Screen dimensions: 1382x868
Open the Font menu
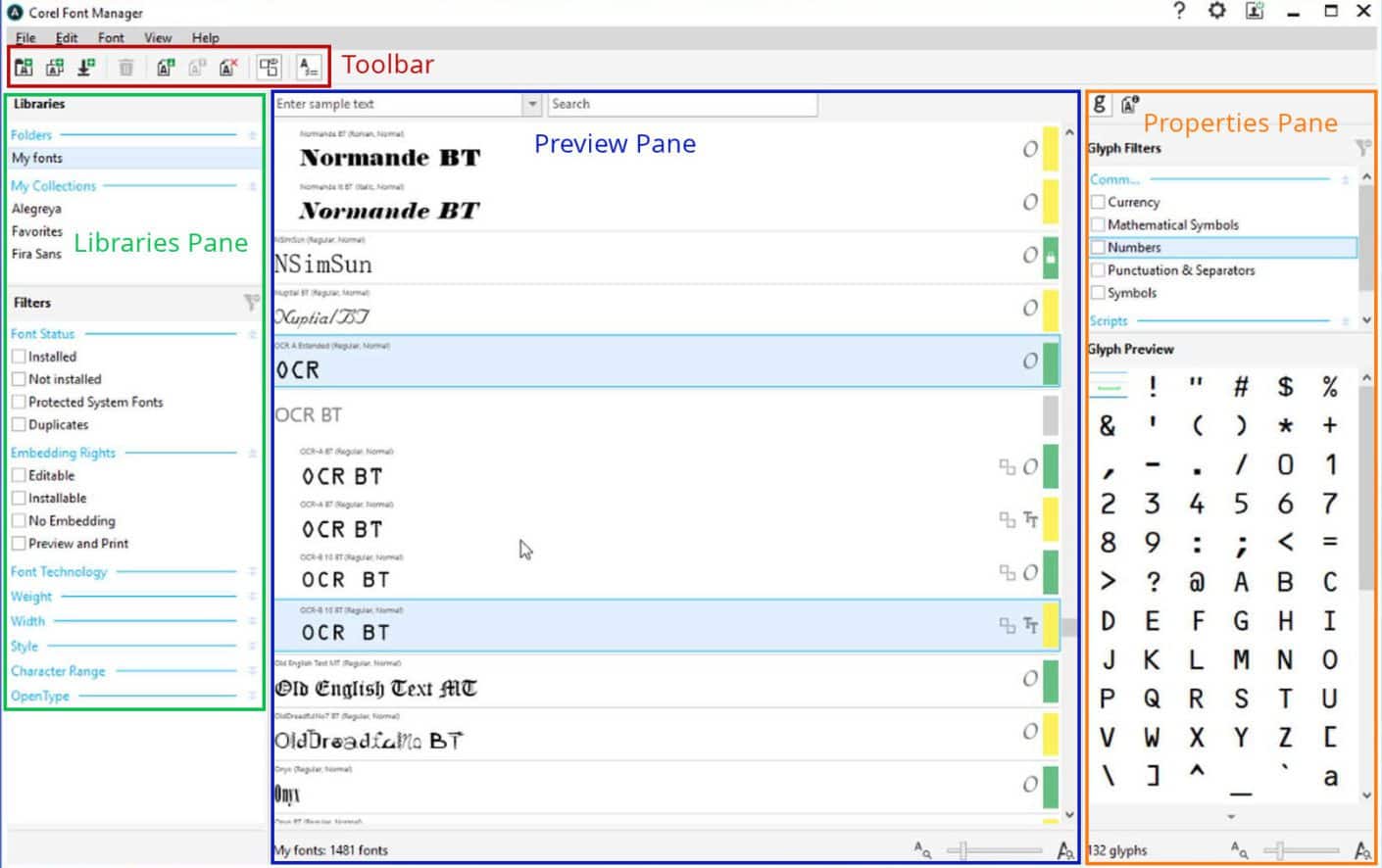click(x=111, y=37)
